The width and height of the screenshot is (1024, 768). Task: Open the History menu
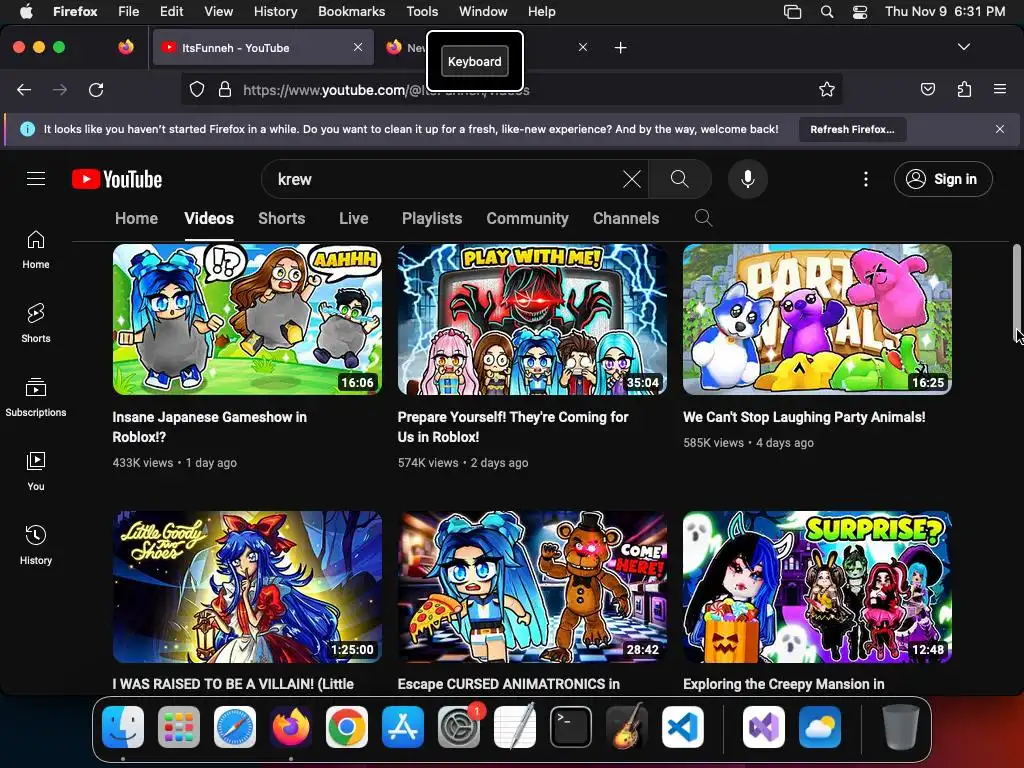(x=275, y=11)
